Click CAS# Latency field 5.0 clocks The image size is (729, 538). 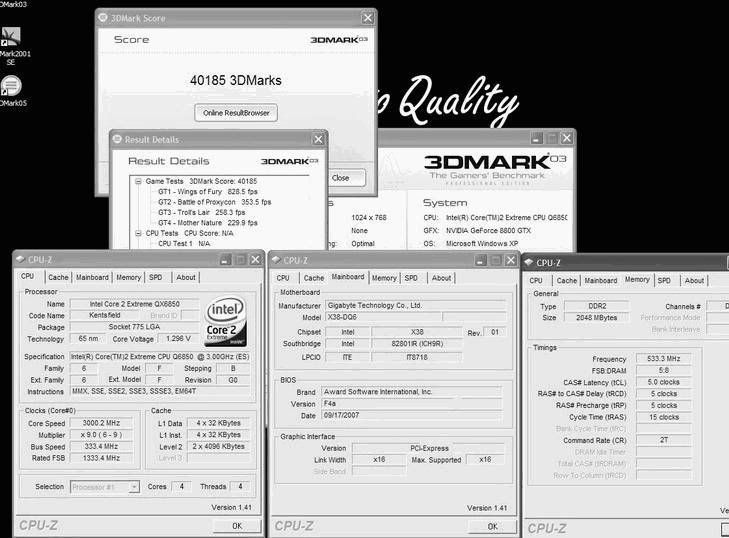(x=663, y=382)
